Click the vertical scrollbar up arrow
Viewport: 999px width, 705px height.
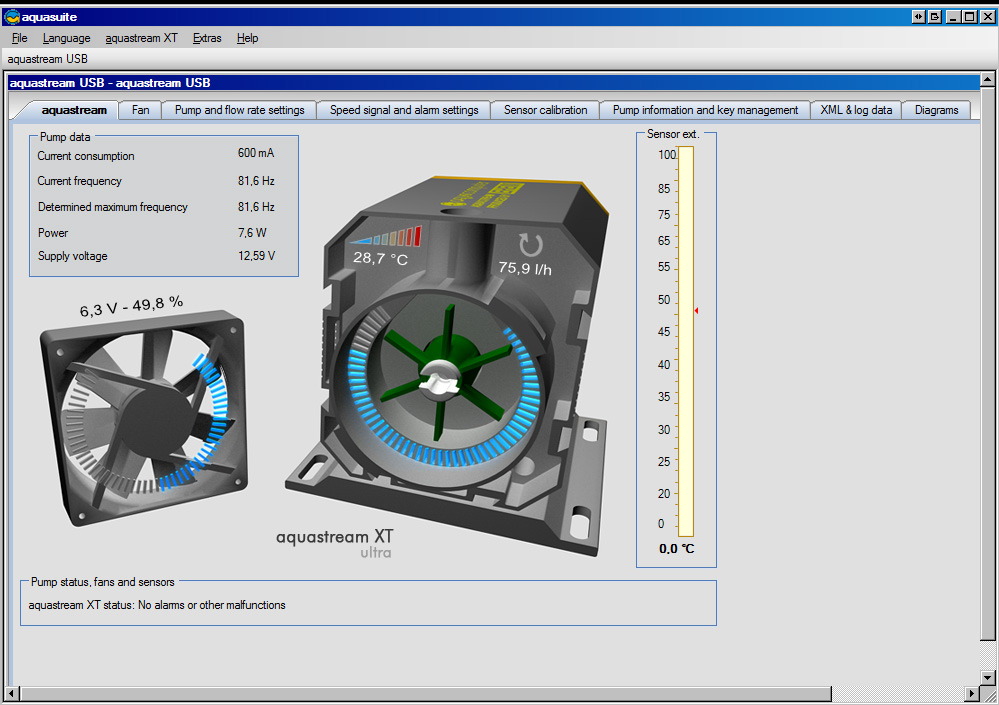pyautogui.click(x=988, y=80)
